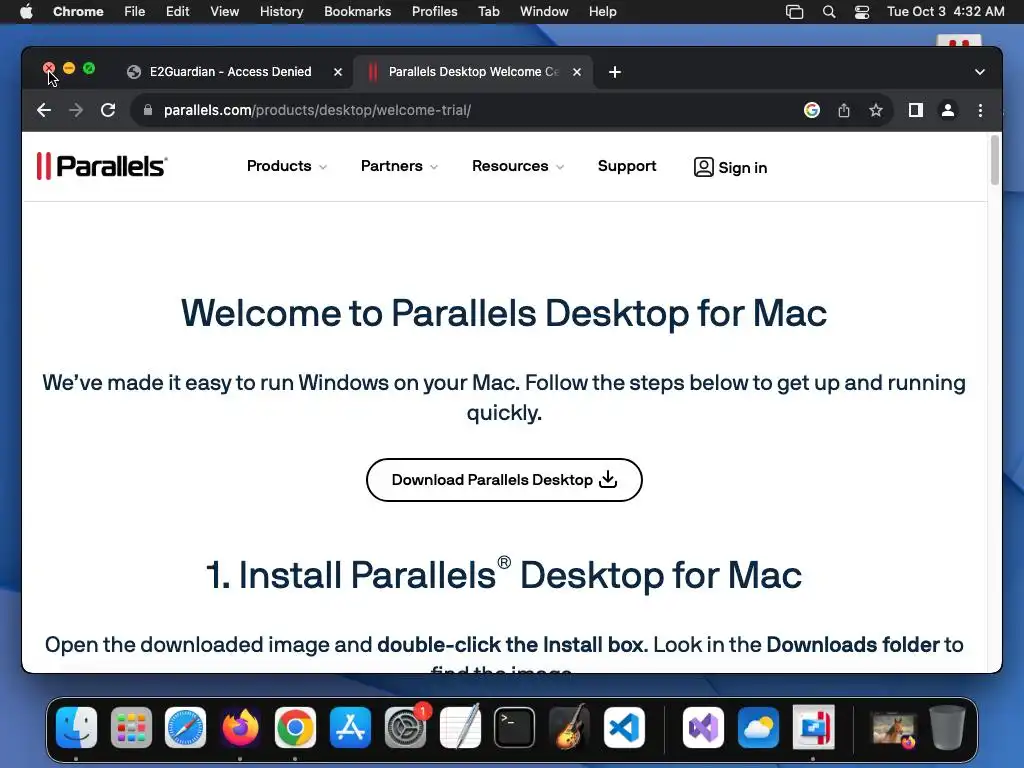Viewport: 1024px width, 768px height.
Task: Click the forward navigation arrow
Action: click(76, 110)
